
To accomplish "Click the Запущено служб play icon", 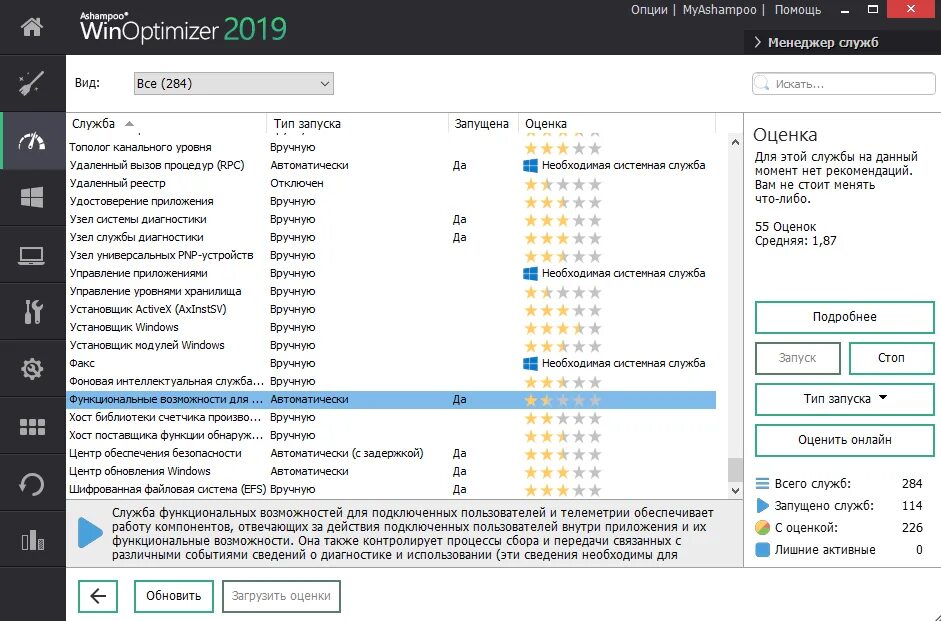I will pyautogui.click(x=762, y=506).
